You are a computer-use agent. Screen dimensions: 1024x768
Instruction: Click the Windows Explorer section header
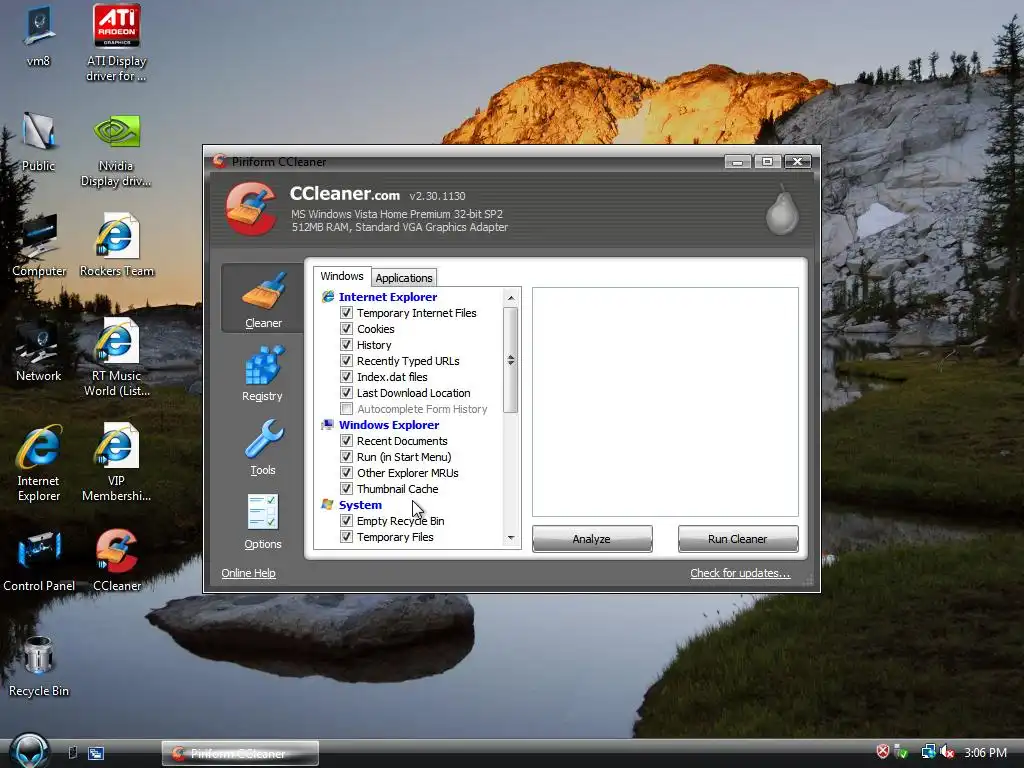pos(389,425)
